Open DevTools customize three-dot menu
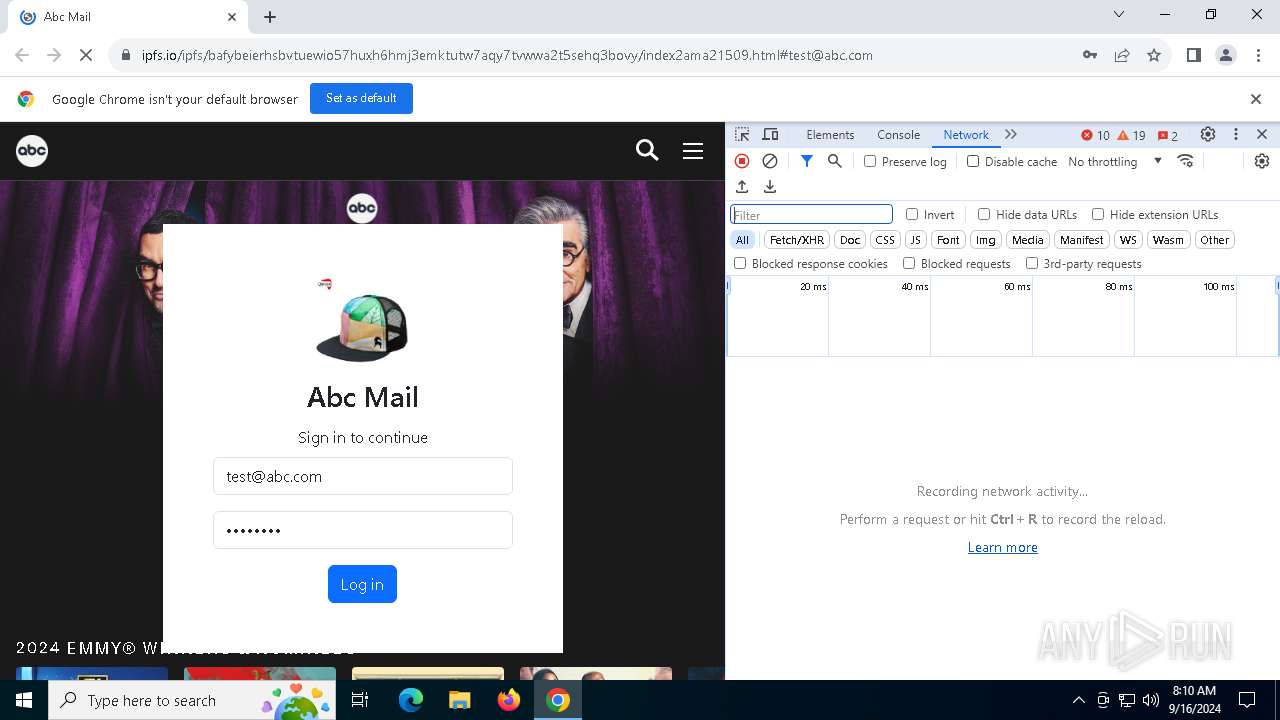The height and width of the screenshot is (720, 1280). point(1236,135)
